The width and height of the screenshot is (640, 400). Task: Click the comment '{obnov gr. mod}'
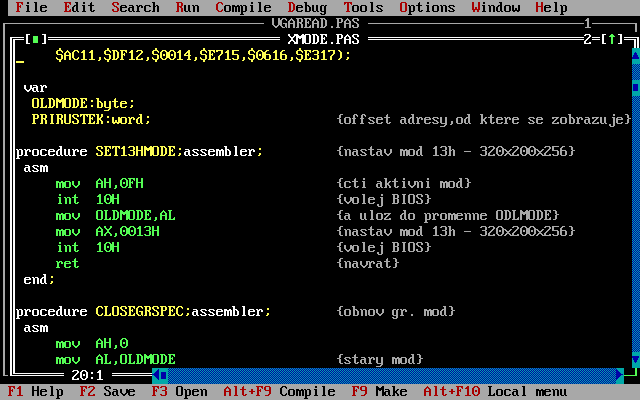[x=396, y=311]
